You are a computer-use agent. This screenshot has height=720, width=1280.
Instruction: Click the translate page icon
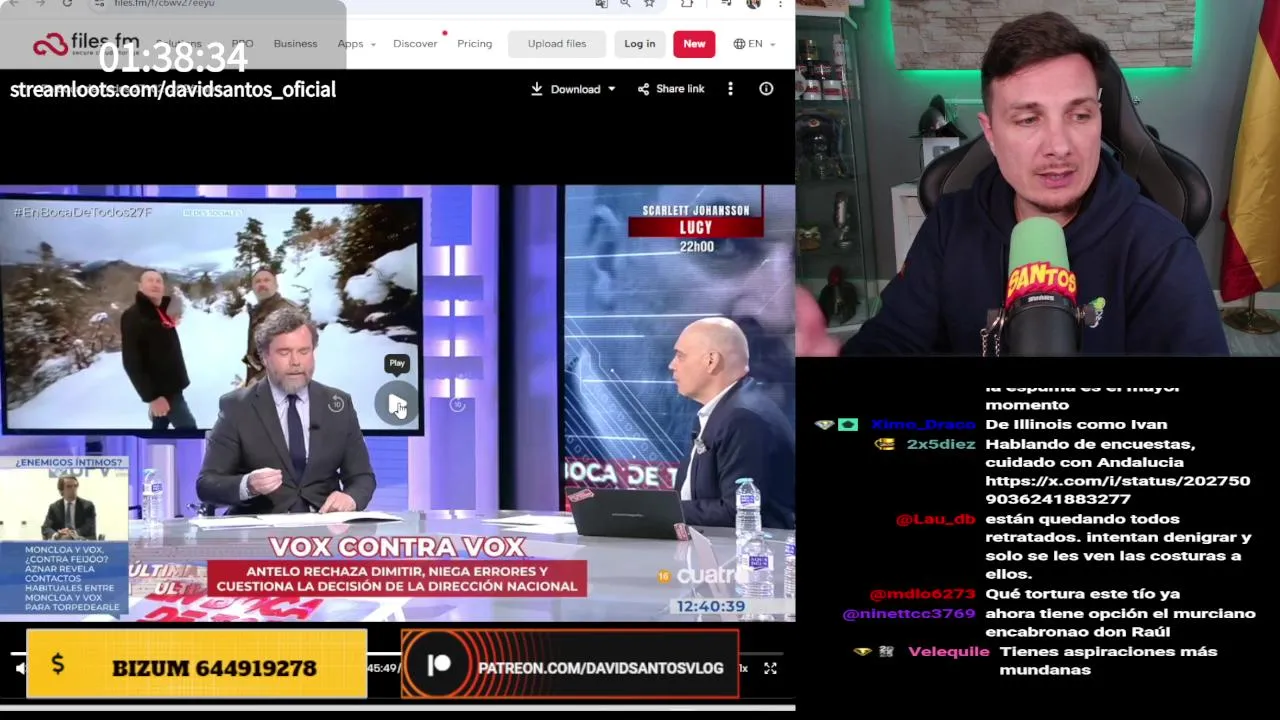click(601, 3)
